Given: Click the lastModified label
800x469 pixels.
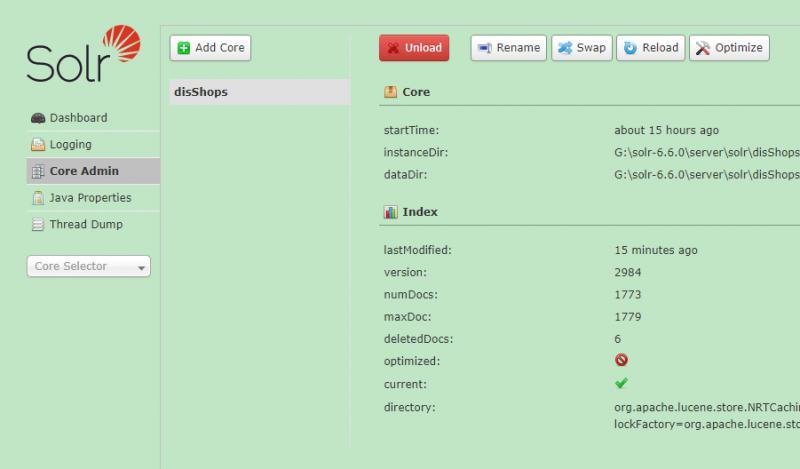Looking at the screenshot, I should click(418, 250).
